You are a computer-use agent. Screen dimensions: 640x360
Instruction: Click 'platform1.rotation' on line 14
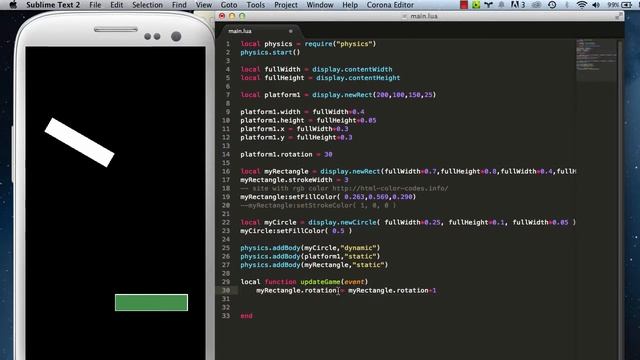coord(276,154)
